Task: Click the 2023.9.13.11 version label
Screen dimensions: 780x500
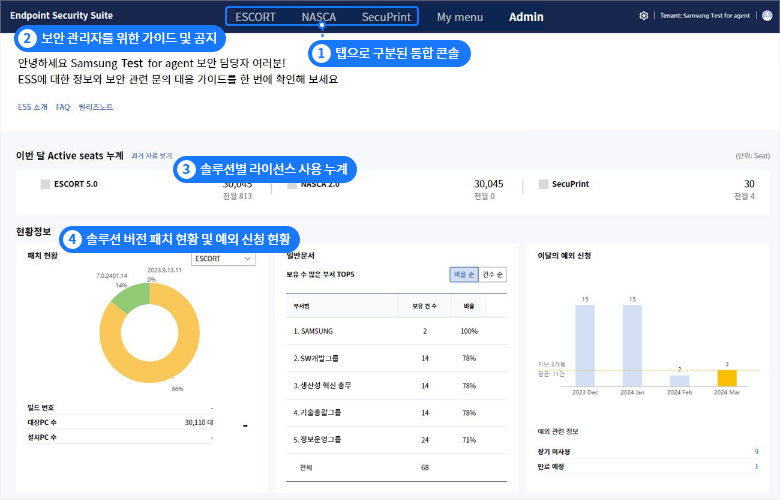Action: (x=164, y=270)
